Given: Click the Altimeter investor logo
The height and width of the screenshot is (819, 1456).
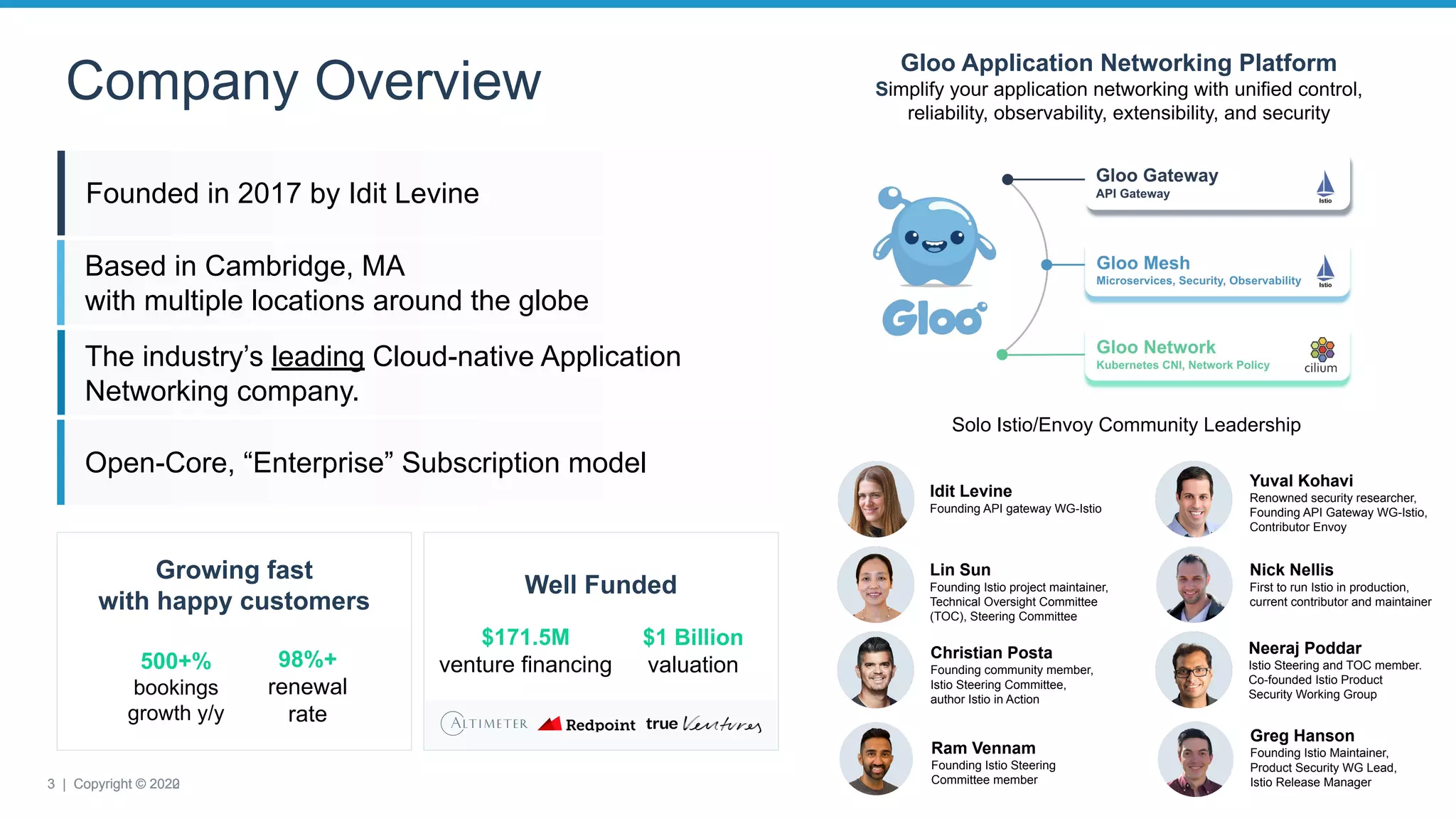Looking at the screenshot, I should (x=484, y=723).
